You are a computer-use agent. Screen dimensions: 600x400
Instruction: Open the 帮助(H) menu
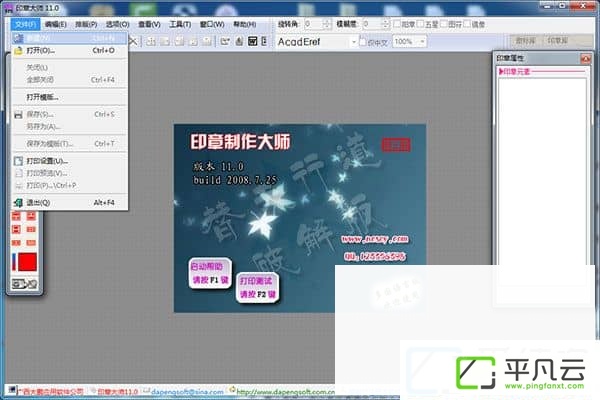tap(245, 24)
